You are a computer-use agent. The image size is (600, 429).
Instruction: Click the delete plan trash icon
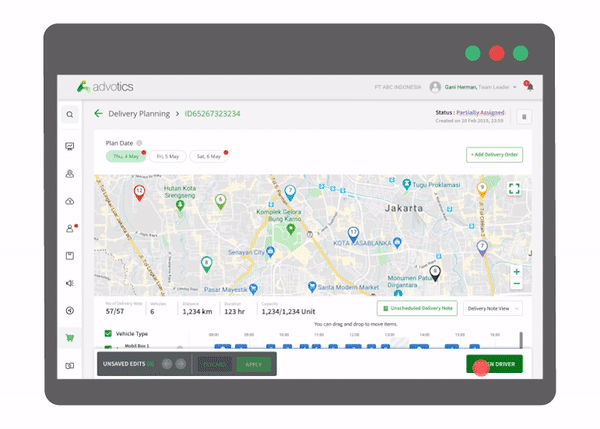point(524,117)
